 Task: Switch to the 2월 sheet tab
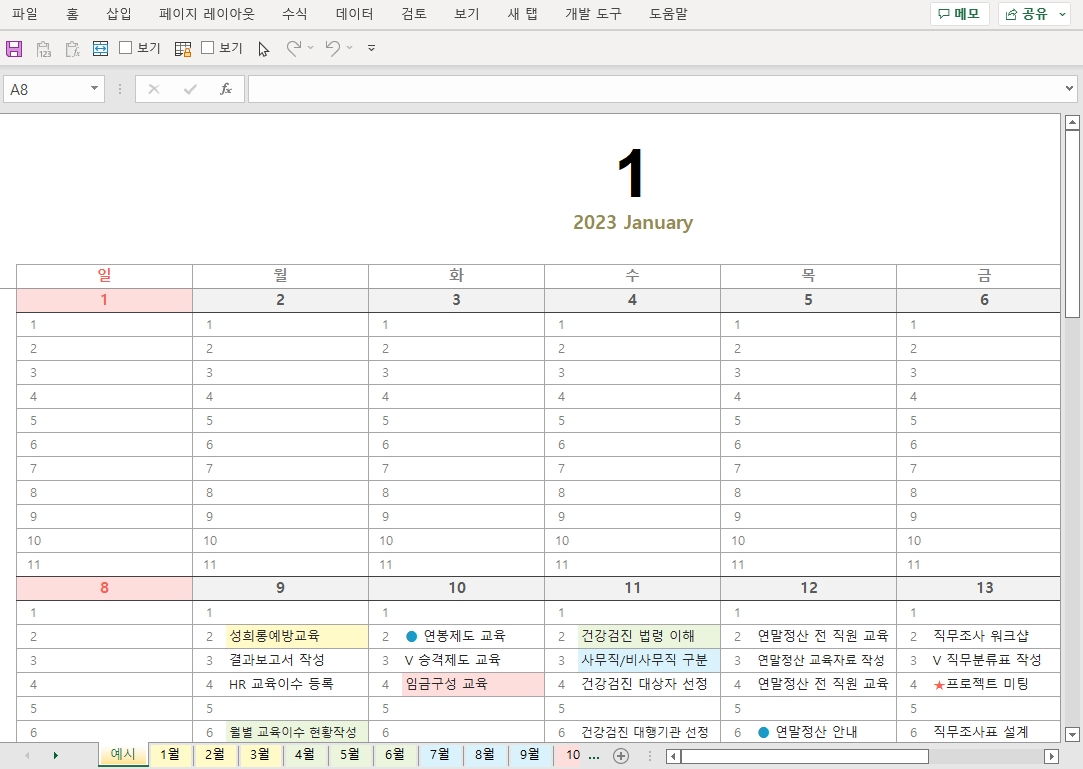215,754
